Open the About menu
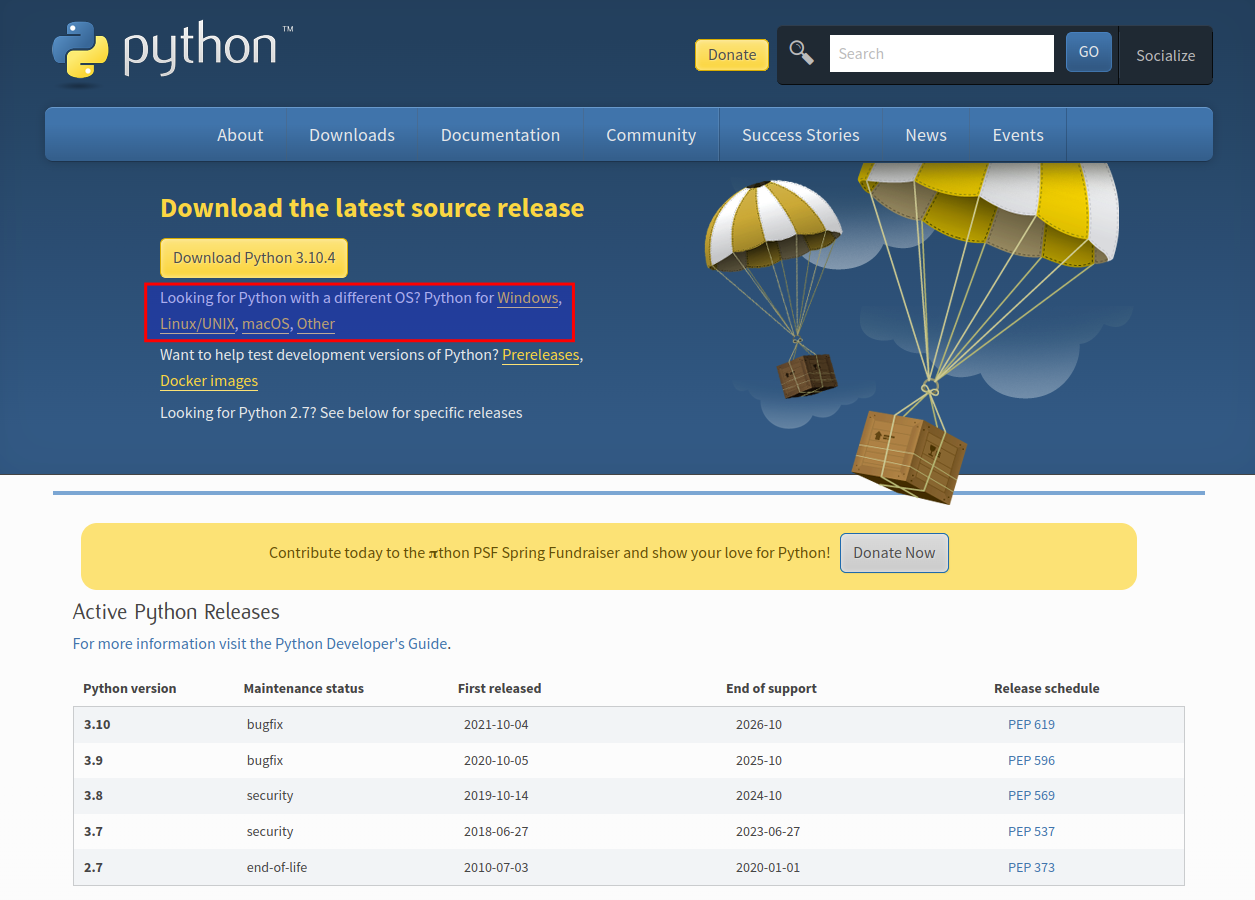The width and height of the screenshot is (1255, 900). pyautogui.click(x=240, y=135)
